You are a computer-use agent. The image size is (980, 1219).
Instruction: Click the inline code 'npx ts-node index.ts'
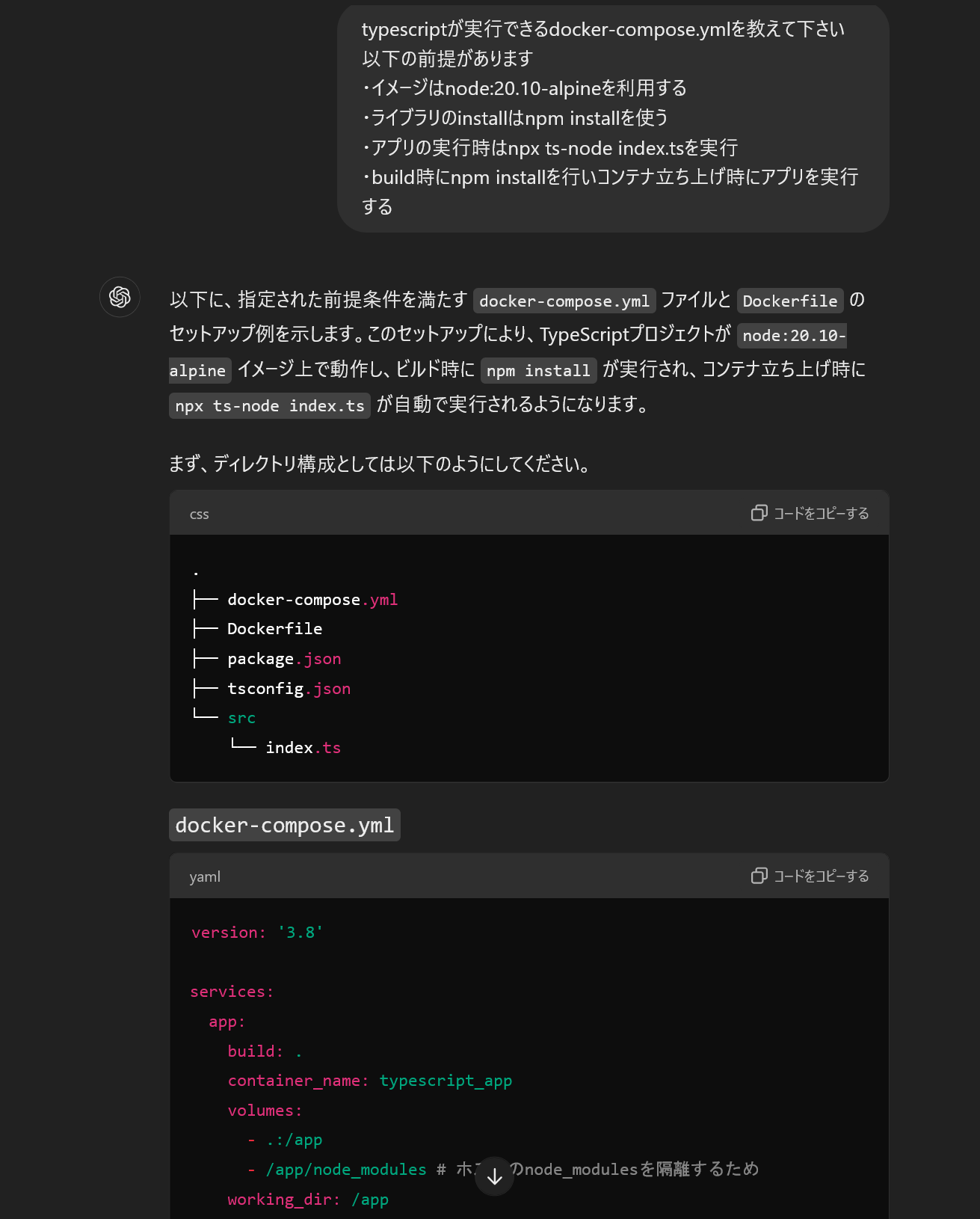pyautogui.click(x=270, y=405)
